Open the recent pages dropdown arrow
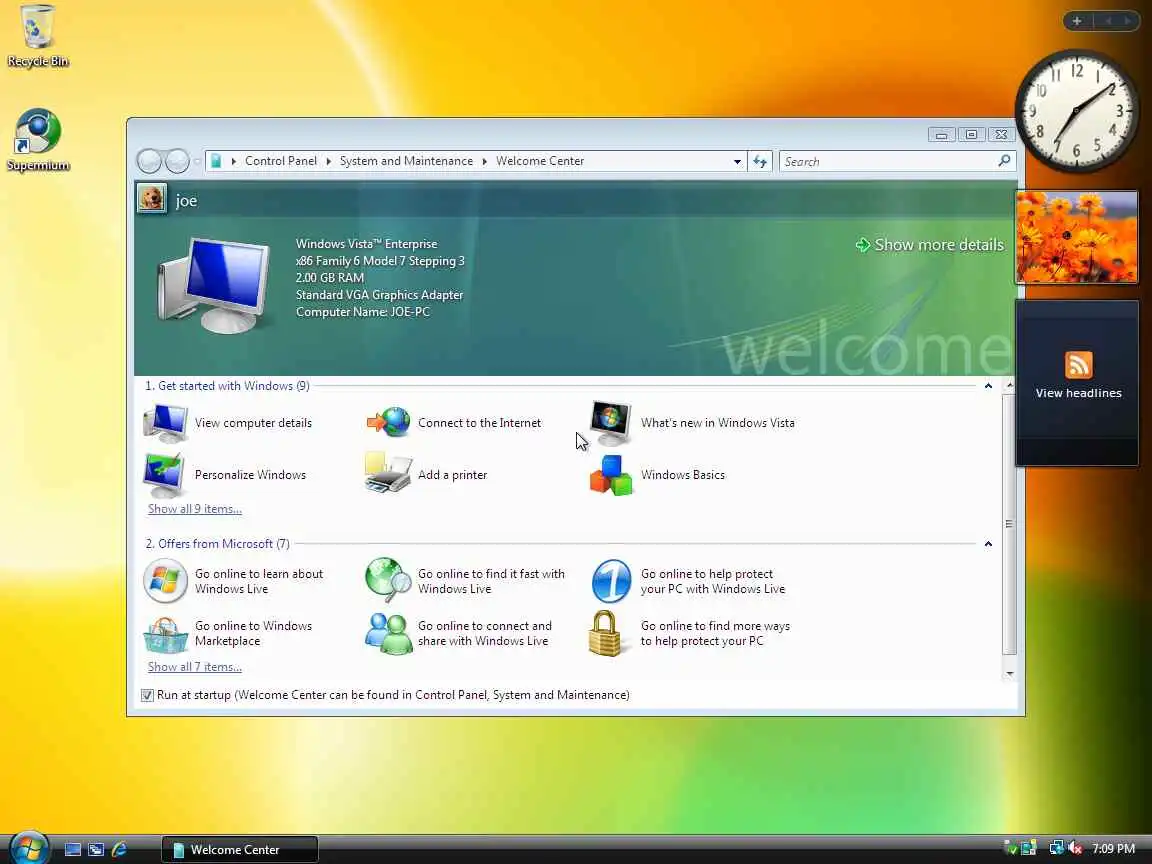This screenshot has width=1152, height=864. 197,161
